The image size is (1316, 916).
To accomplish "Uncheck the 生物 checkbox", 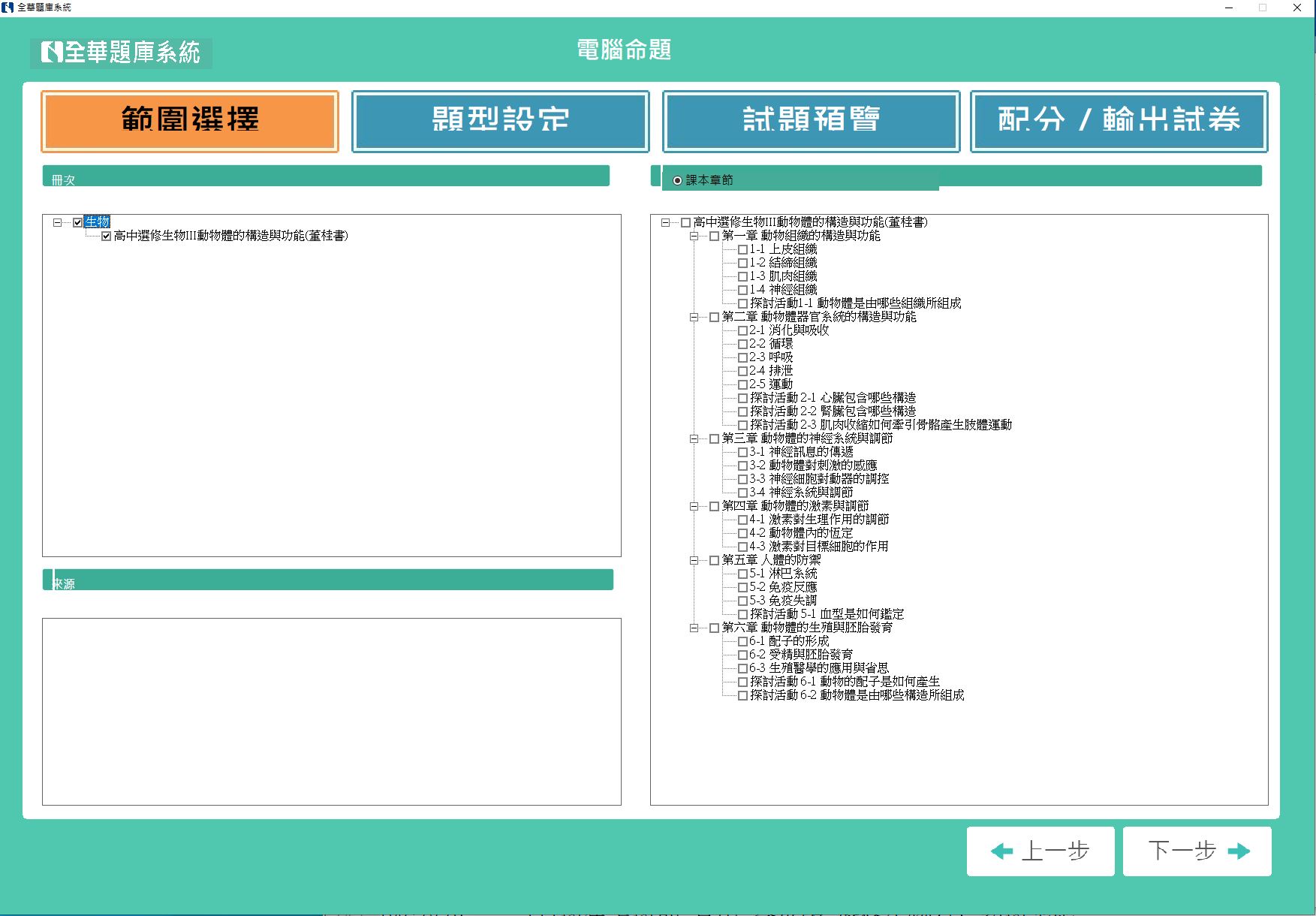I will pos(78,222).
